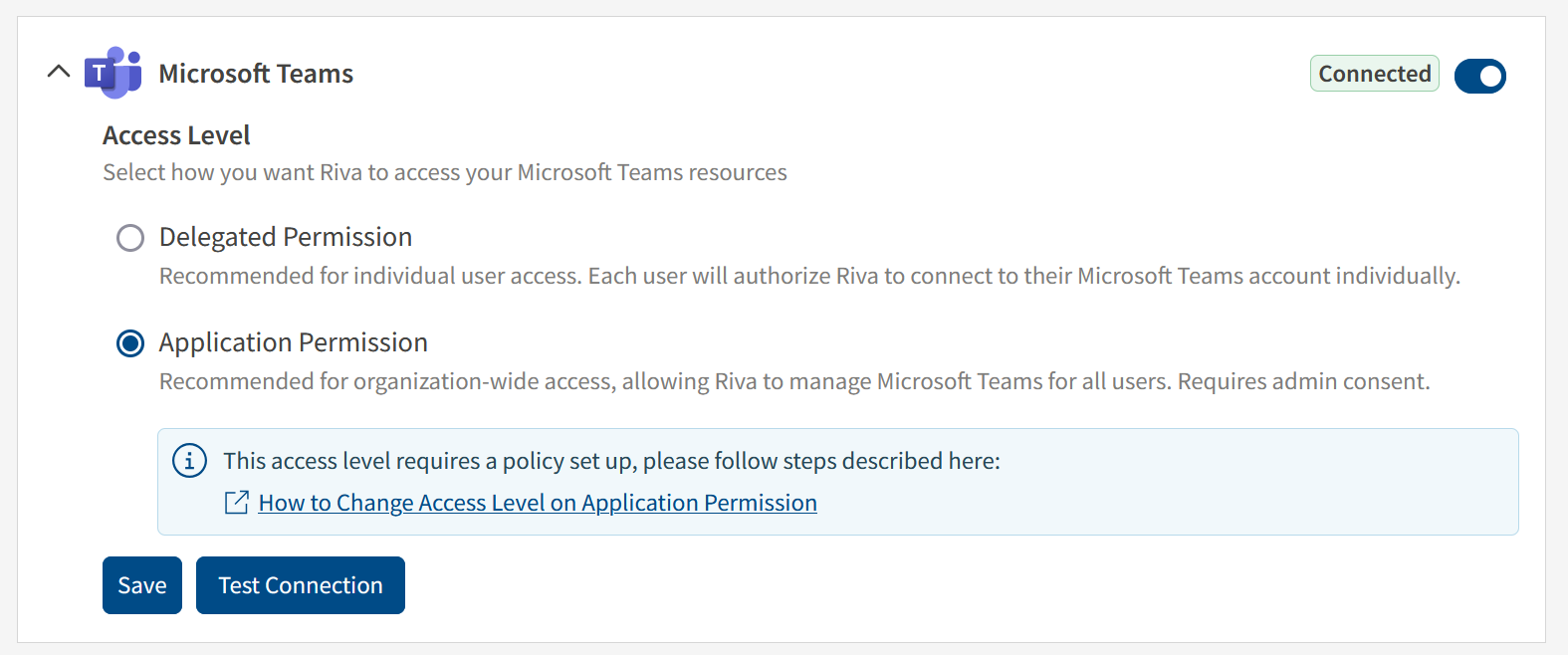This screenshot has width=1568, height=655.
Task: Select the Application Permission radio button
Action: pos(130,343)
